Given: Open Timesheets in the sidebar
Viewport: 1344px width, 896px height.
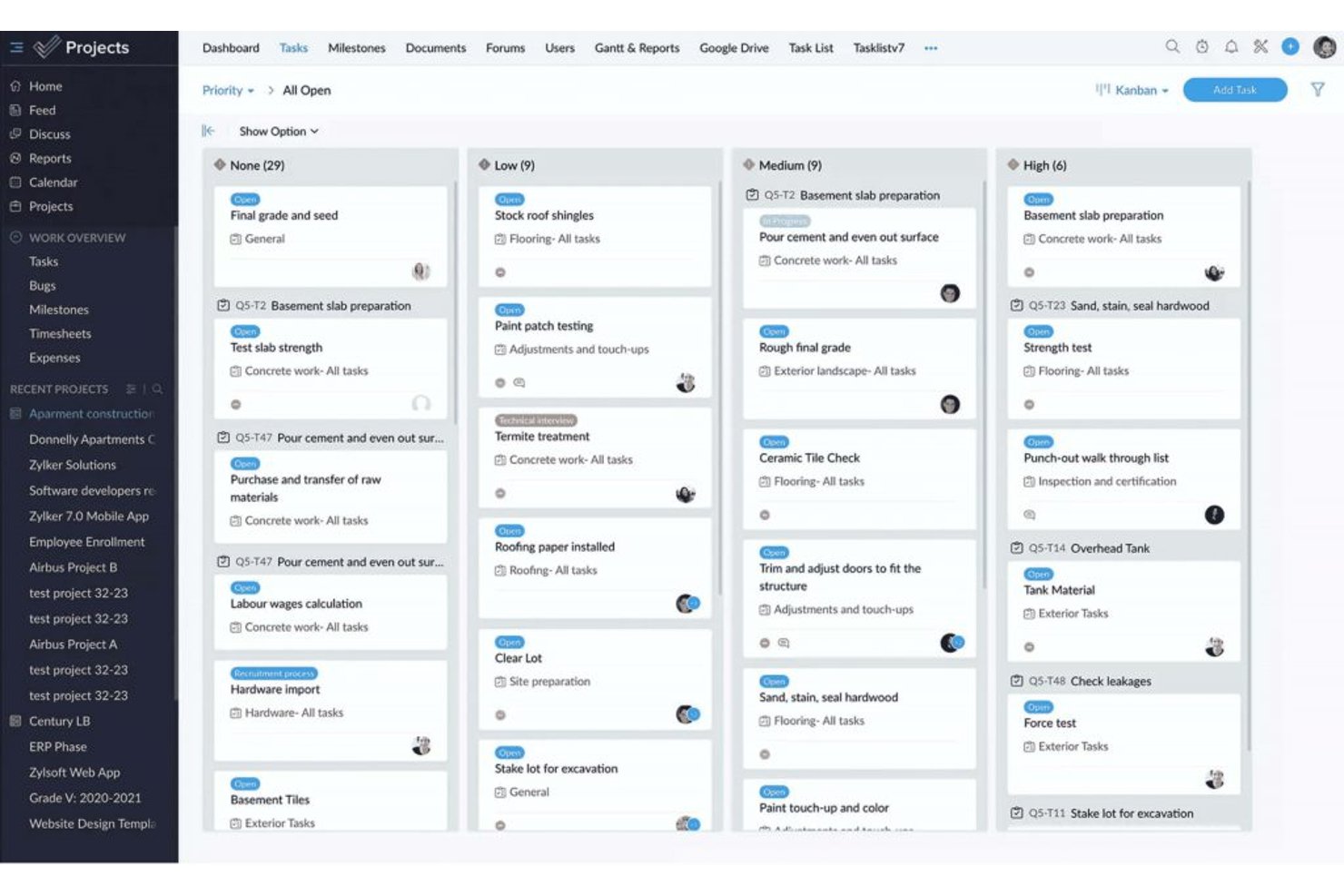Looking at the screenshot, I should (60, 333).
